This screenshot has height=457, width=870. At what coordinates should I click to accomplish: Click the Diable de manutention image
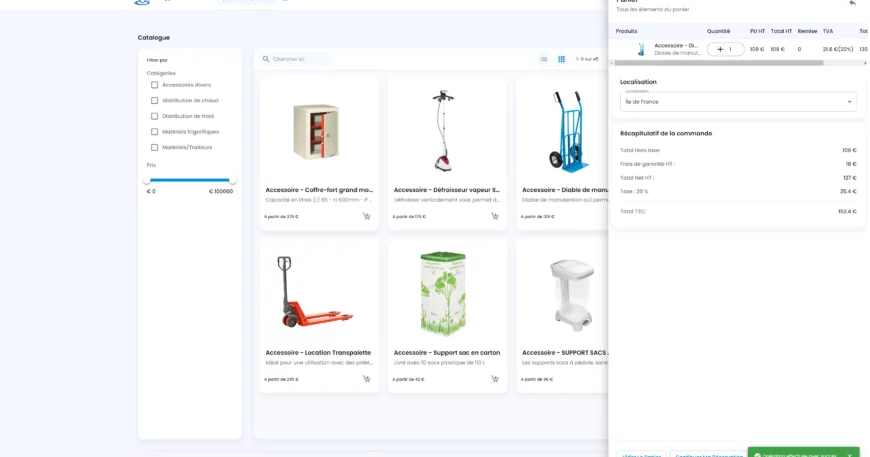click(567, 131)
